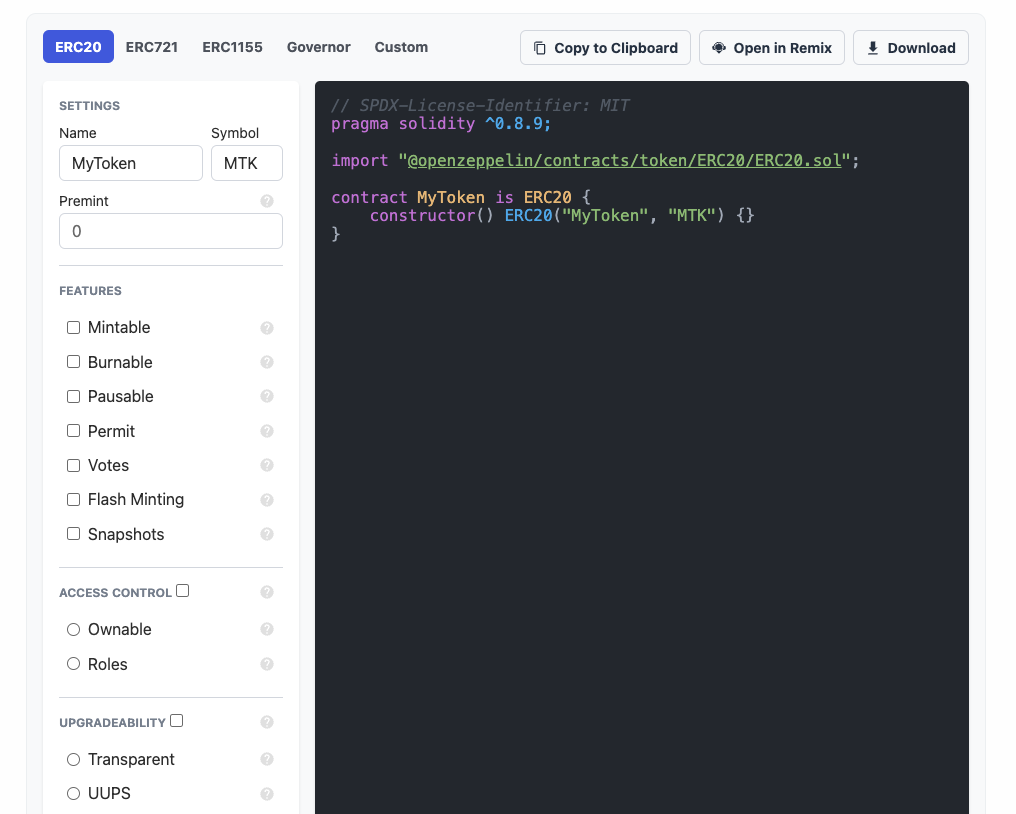
Task: Enable the Burnable checkbox
Action: 73,362
